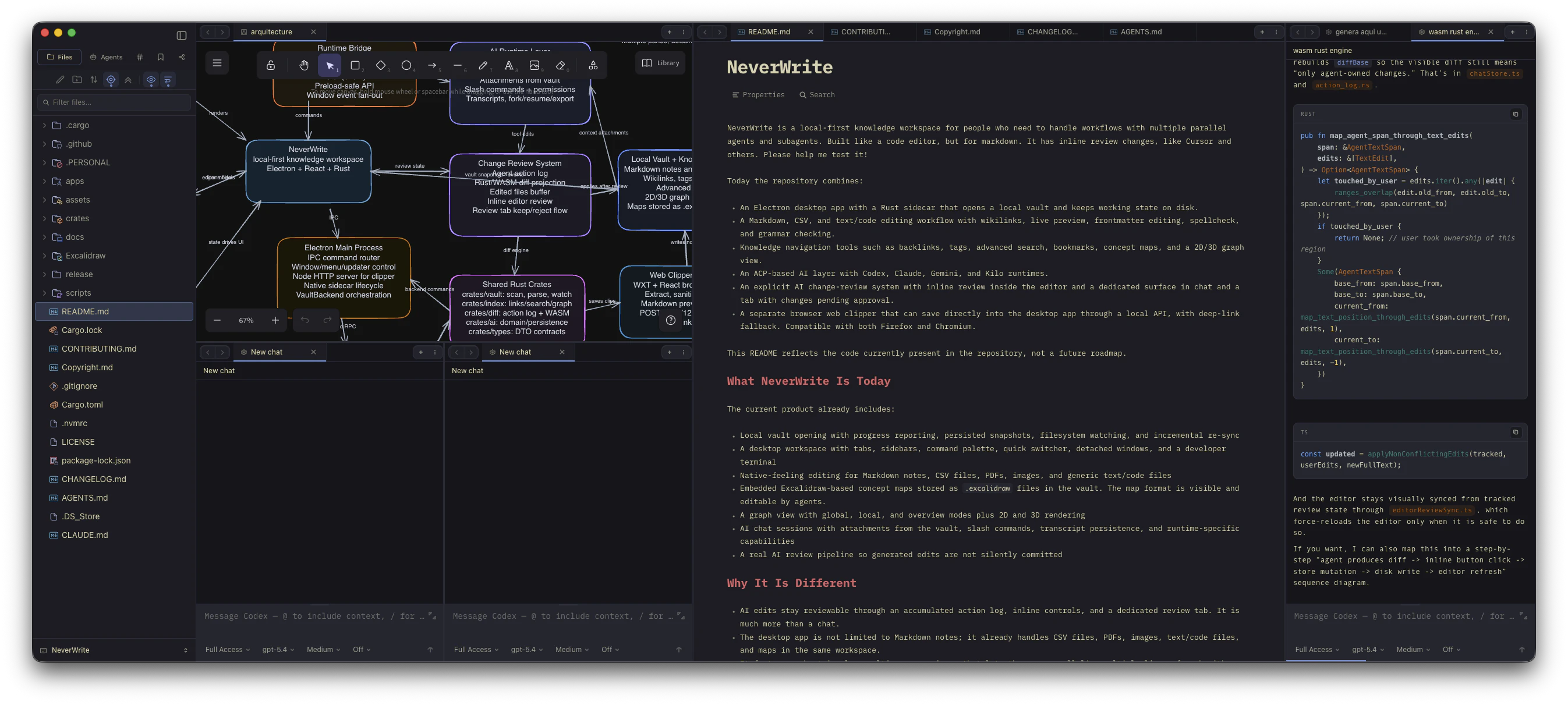Image resolution: width=1568 pixels, height=705 pixels.
Task: Select the Text tool in canvas toolbar
Action: (x=509, y=65)
